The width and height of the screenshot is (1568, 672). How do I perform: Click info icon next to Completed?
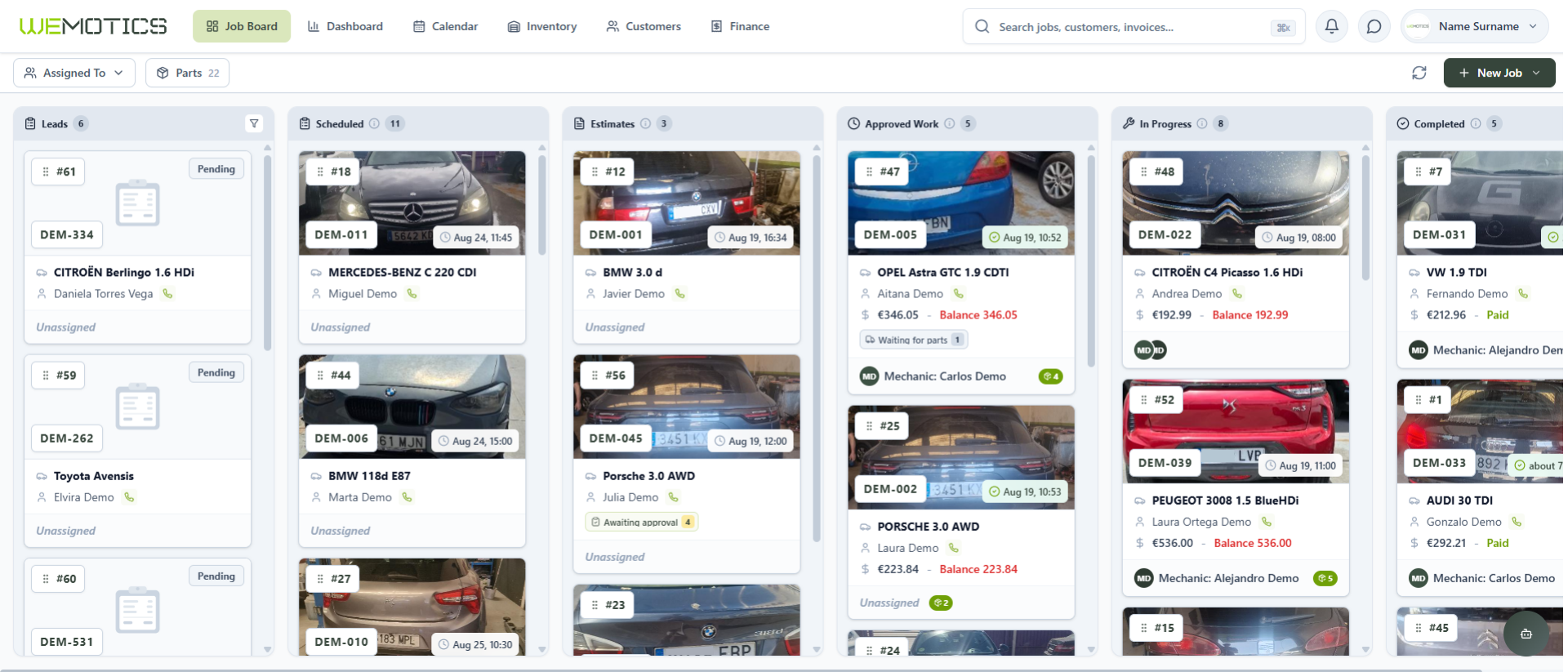1476,123
